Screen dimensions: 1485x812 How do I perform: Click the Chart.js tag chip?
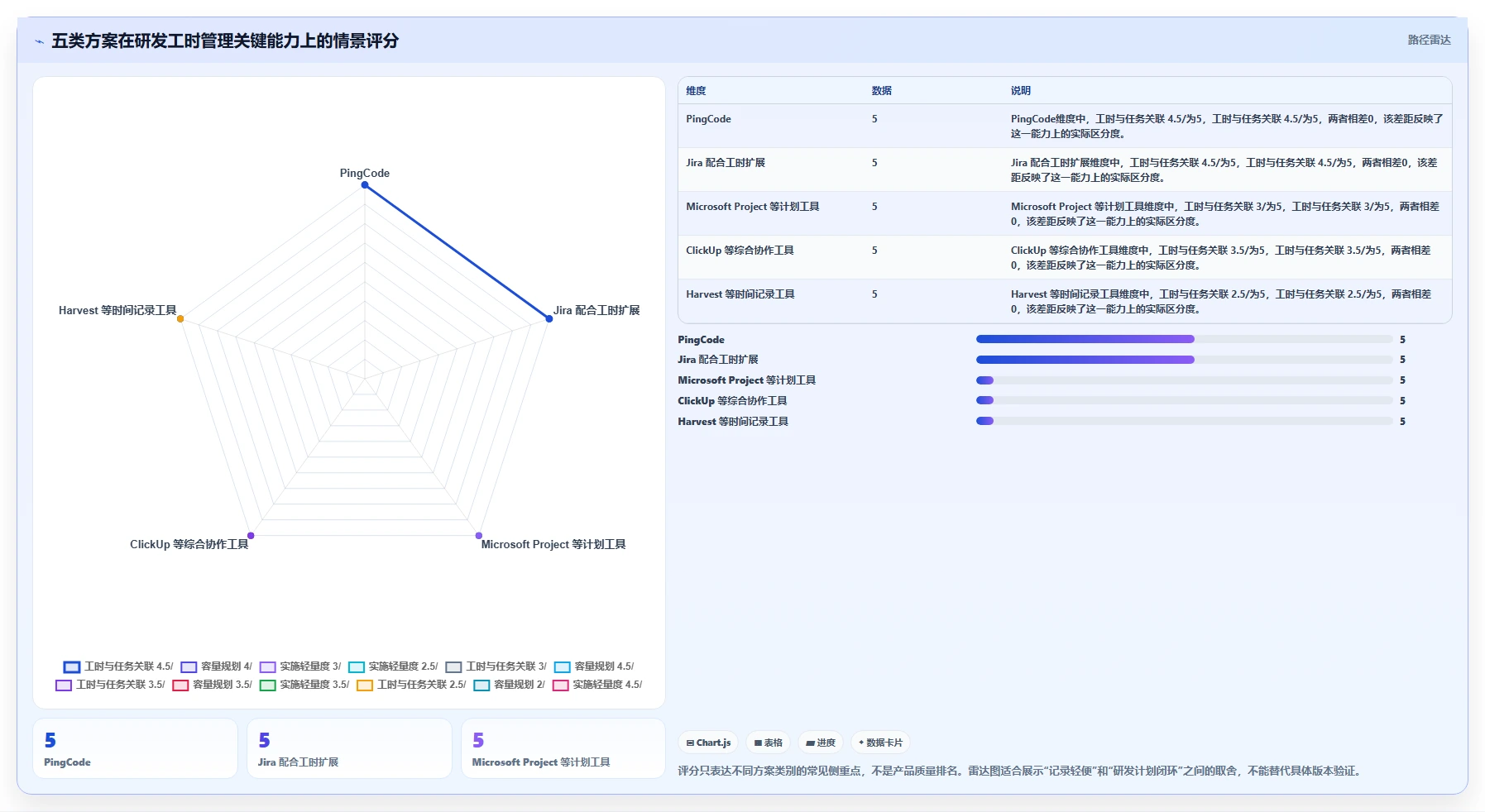pos(708,743)
